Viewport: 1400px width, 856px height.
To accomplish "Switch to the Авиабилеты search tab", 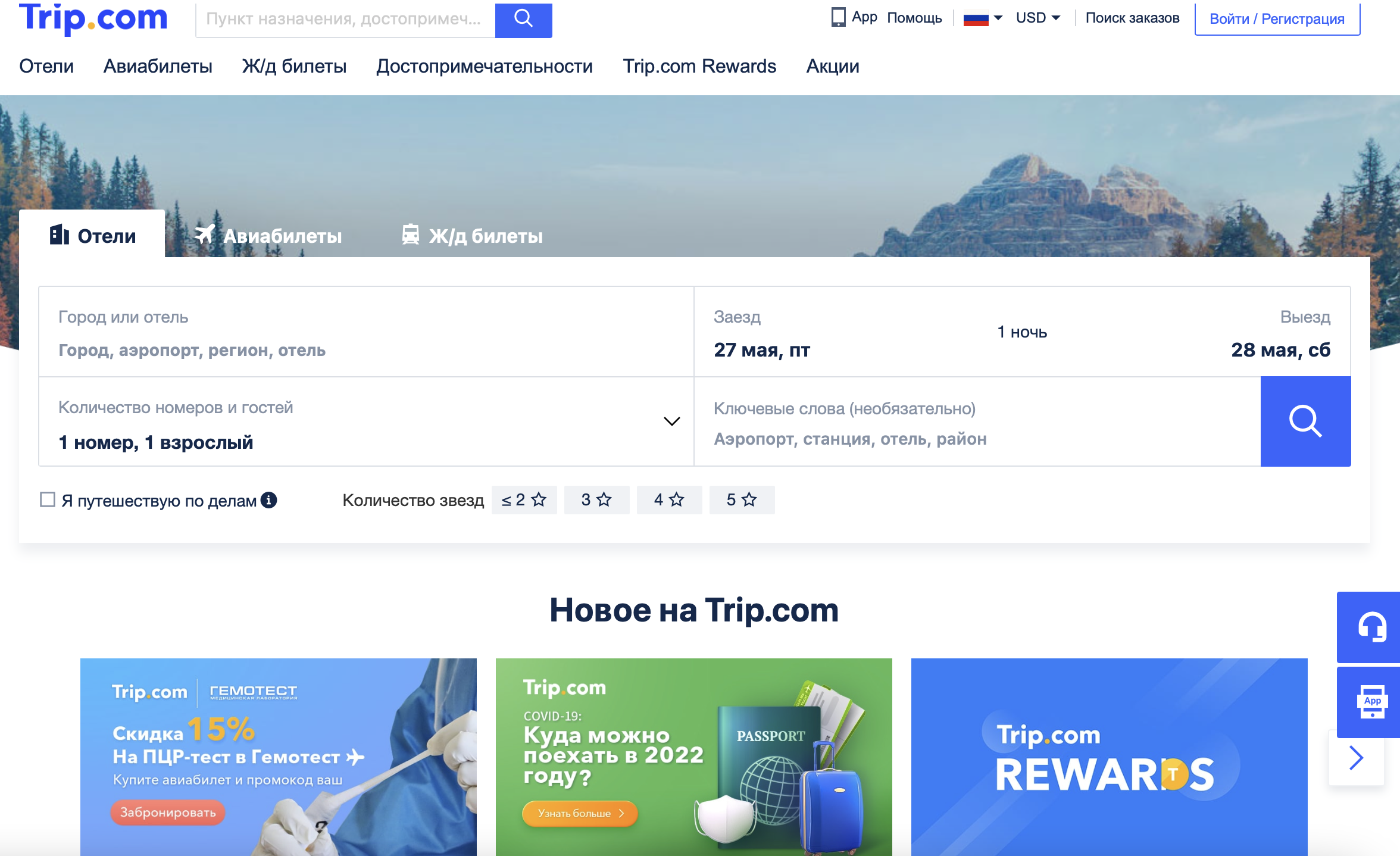I will (268, 236).
